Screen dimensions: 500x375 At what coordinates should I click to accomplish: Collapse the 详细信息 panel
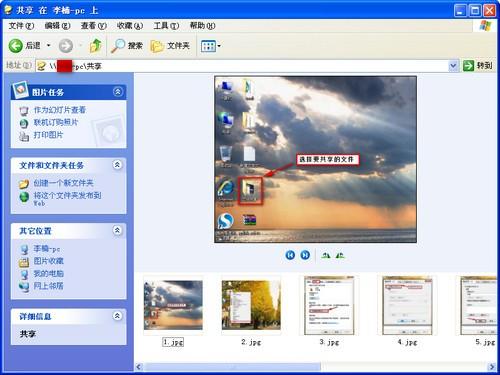117,316
